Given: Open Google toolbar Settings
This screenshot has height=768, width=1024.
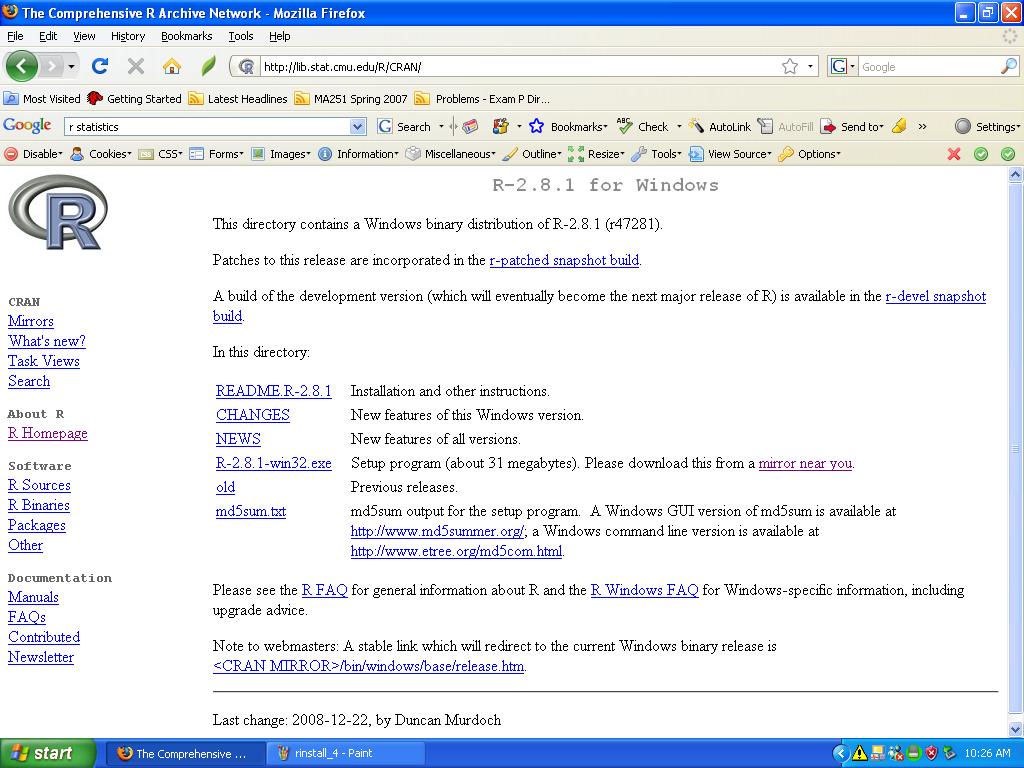Looking at the screenshot, I should click(987, 127).
